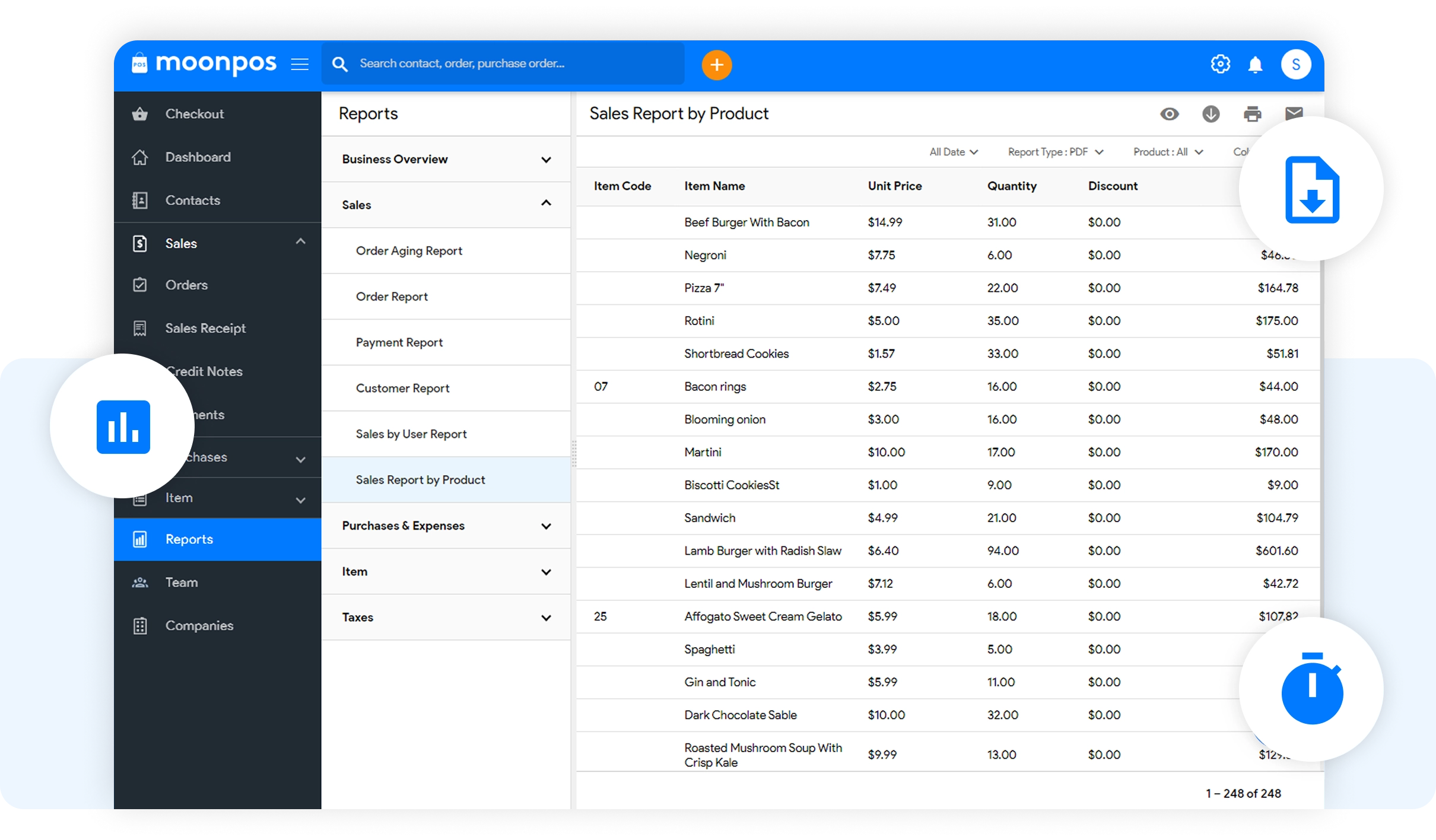Print the sales report
Viewport: 1436px width, 840px height.
pyautogui.click(x=1252, y=114)
